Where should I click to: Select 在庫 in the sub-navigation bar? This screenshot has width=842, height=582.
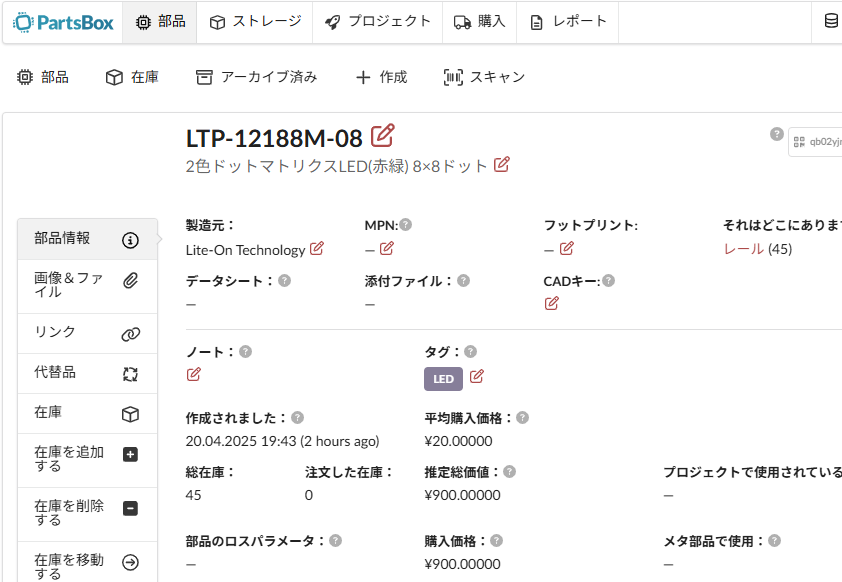(132, 77)
